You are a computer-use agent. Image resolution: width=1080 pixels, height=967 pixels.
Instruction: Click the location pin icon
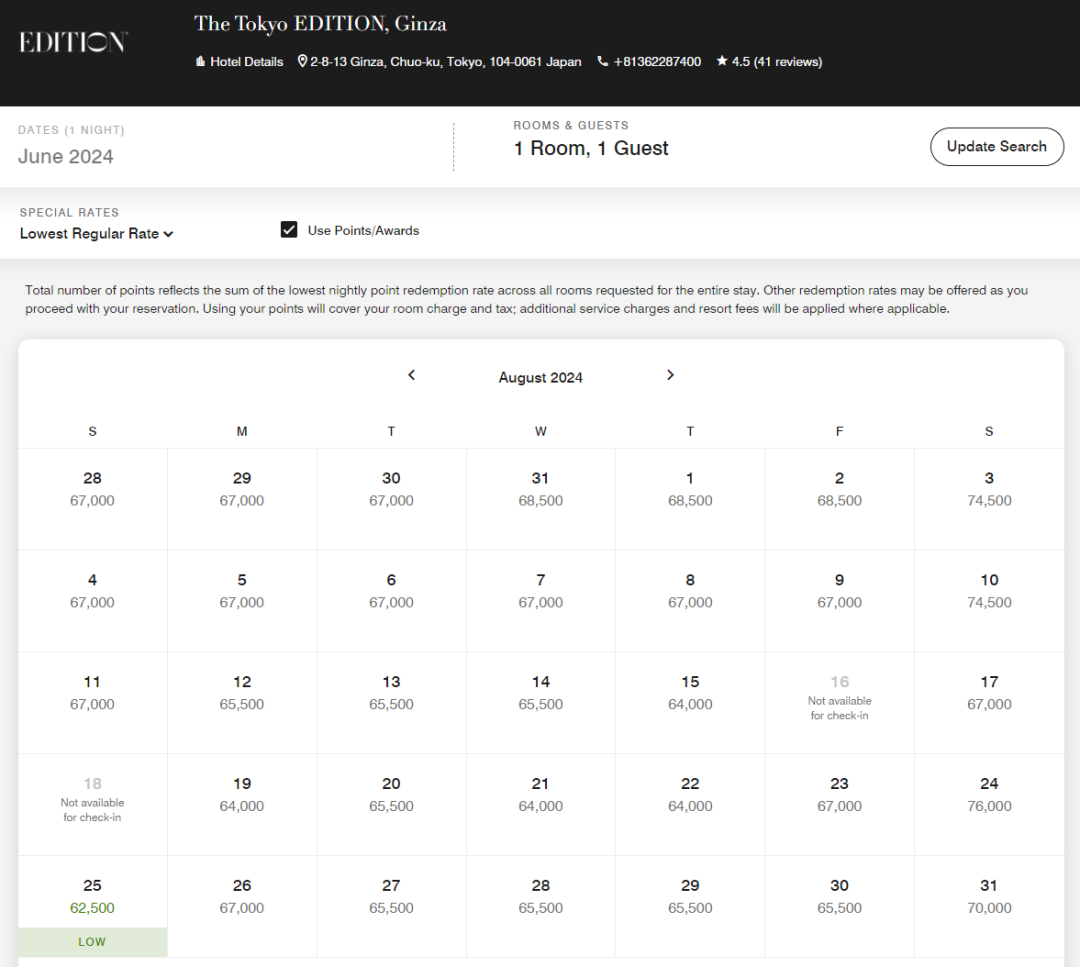(303, 62)
